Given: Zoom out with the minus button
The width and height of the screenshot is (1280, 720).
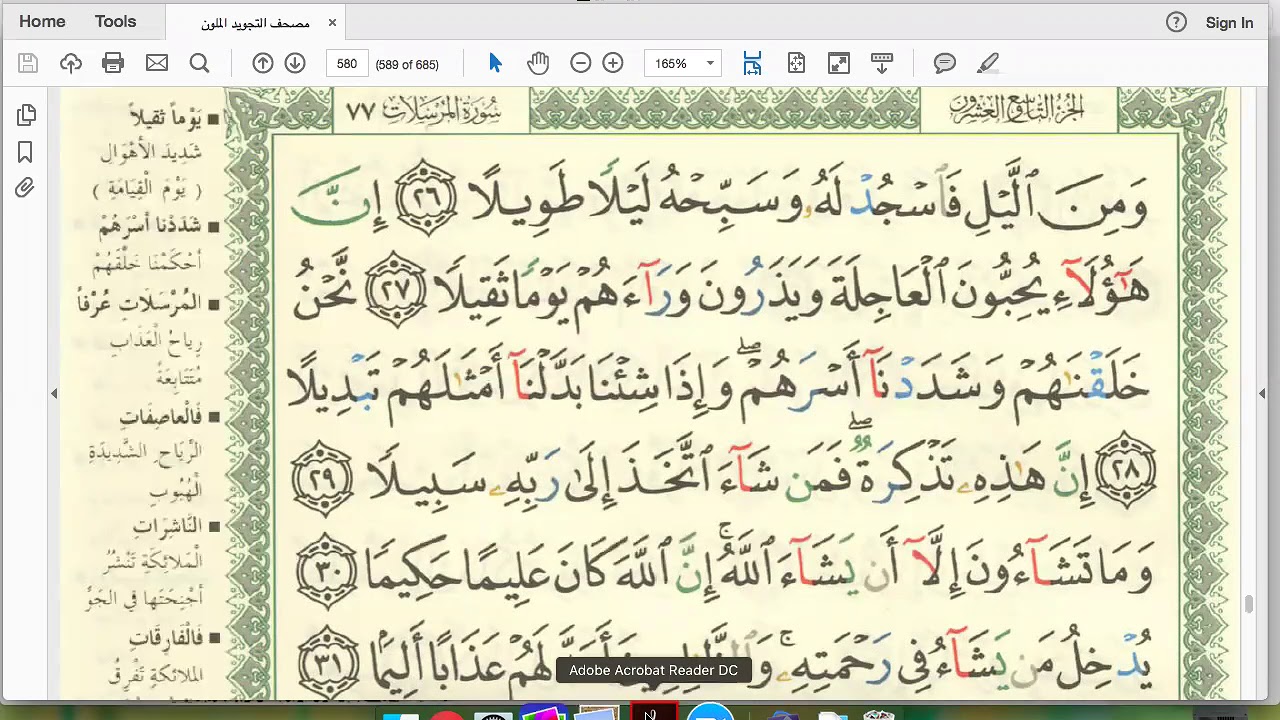Looking at the screenshot, I should click(x=581, y=63).
